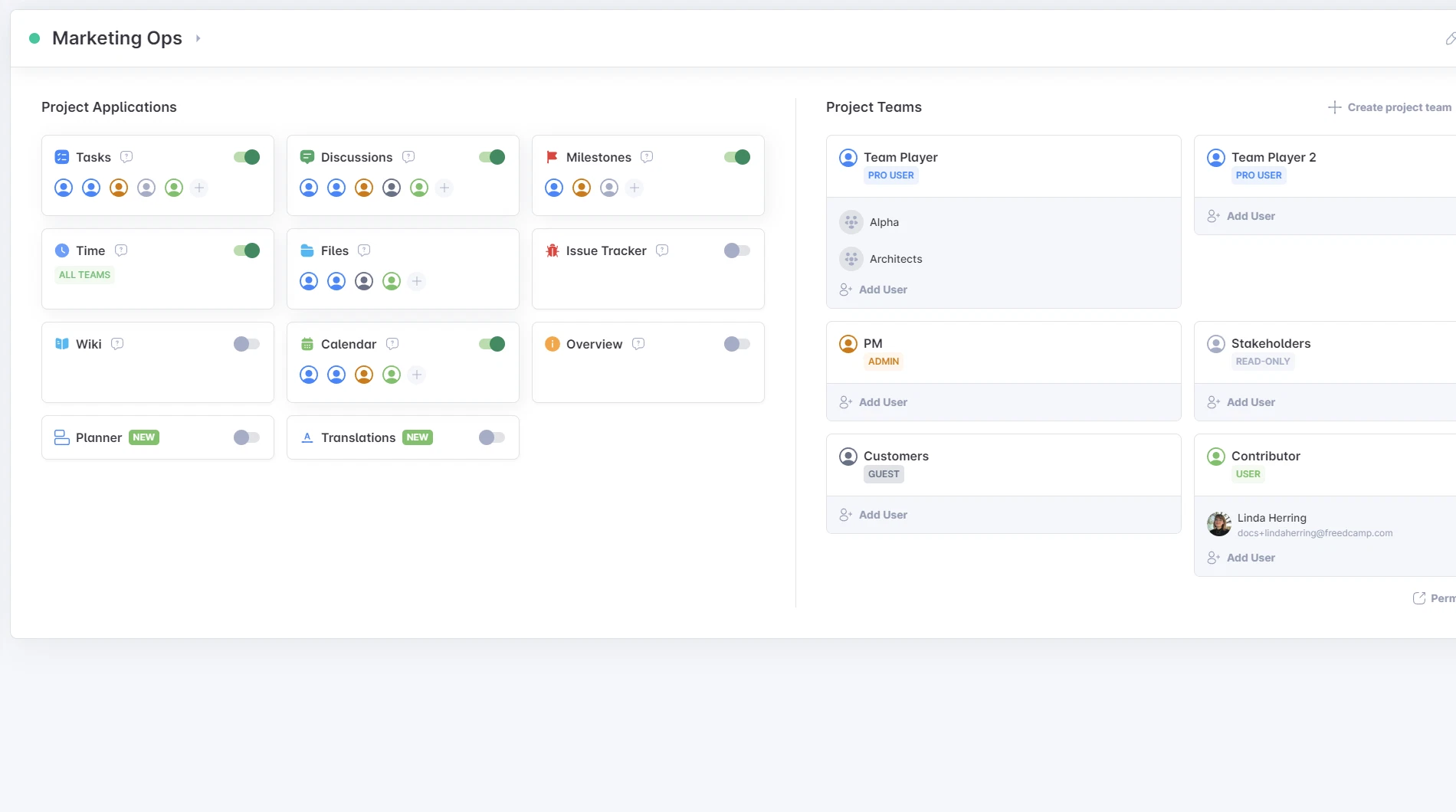This screenshot has width=1456, height=812.
Task: Click the Wiki book icon
Action: click(61, 344)
